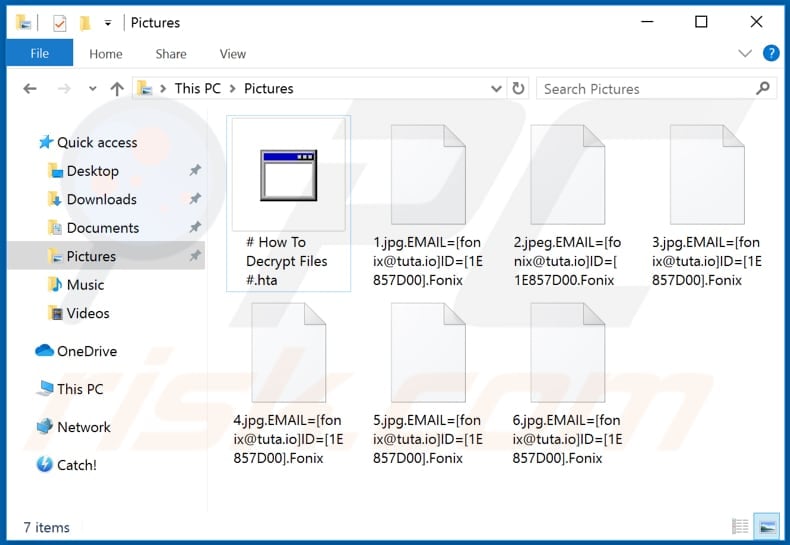790x545 pixels.
Task: Open the recent locations dropdown arrow
Action: click(92, 89)
